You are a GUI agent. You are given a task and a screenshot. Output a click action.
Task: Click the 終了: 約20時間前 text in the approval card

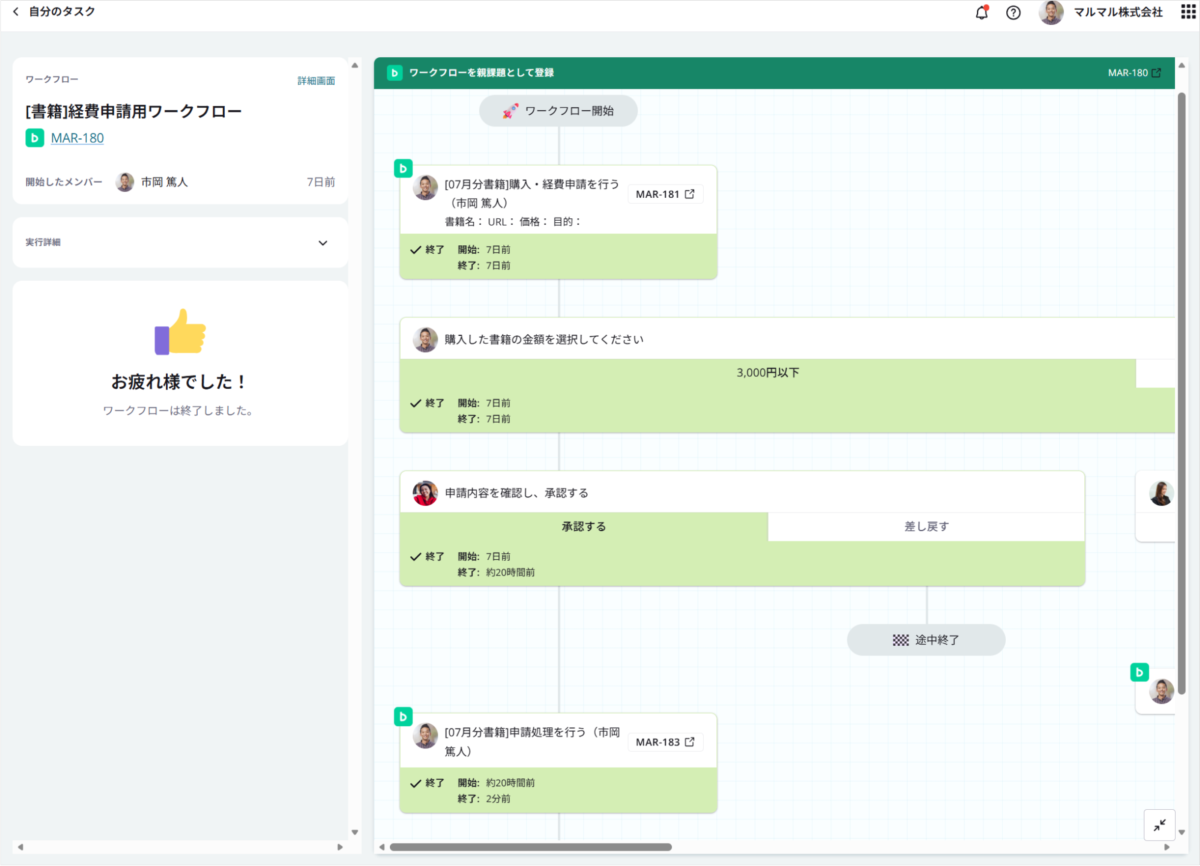coord(496,573)
